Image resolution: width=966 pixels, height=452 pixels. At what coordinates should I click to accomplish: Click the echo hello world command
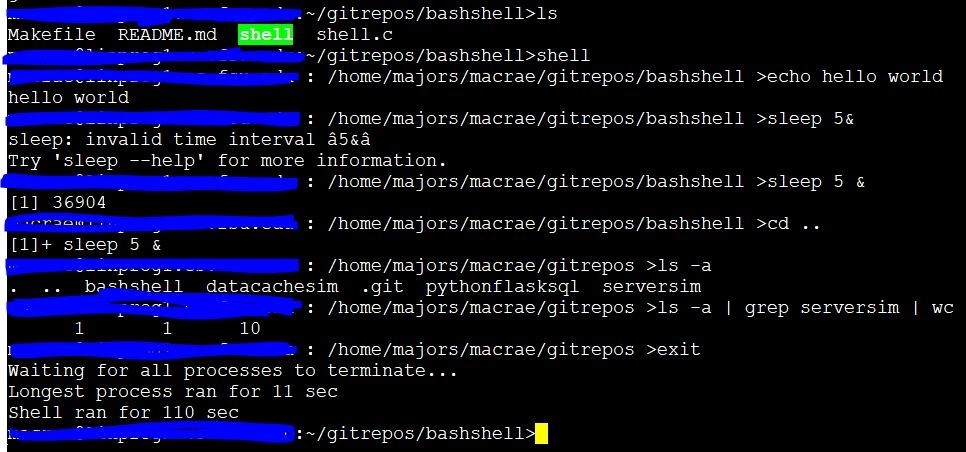[x=854, y=76]
